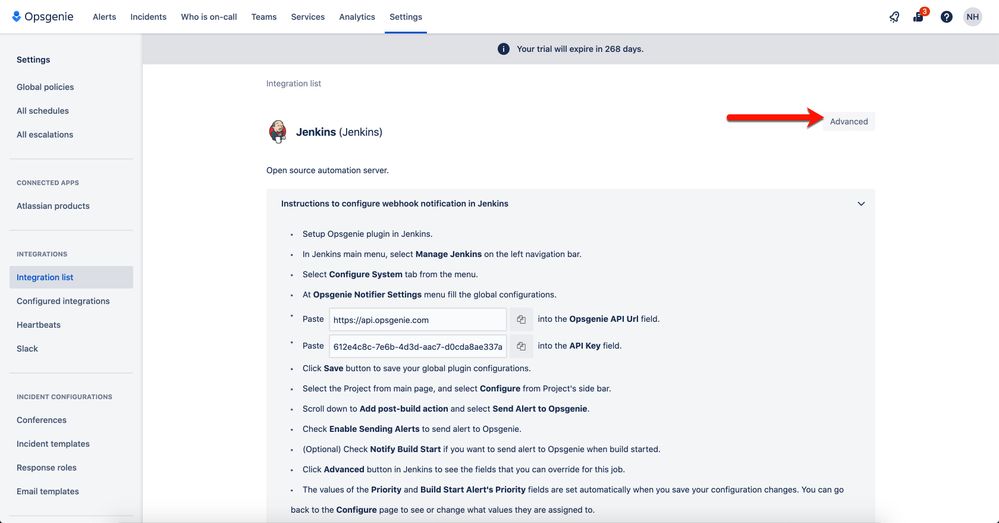Open the Teams tab
Image resolution: width=999 pixels, height=523 pixels.
point(264,17)
